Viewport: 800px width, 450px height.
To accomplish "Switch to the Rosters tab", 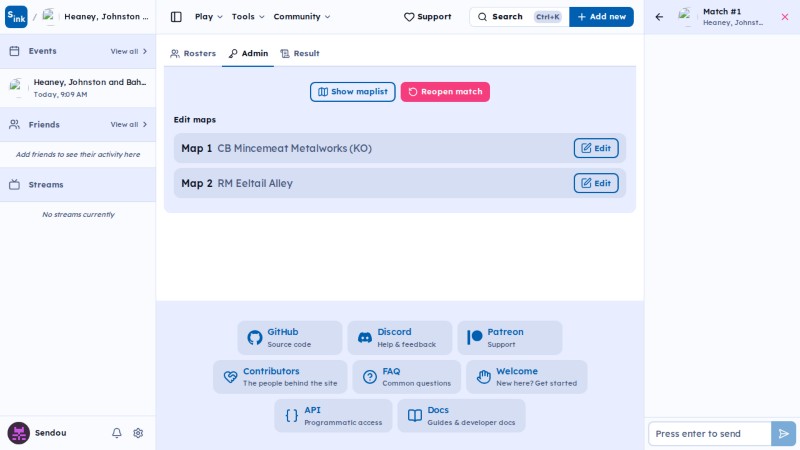I will tap(193, 54).
